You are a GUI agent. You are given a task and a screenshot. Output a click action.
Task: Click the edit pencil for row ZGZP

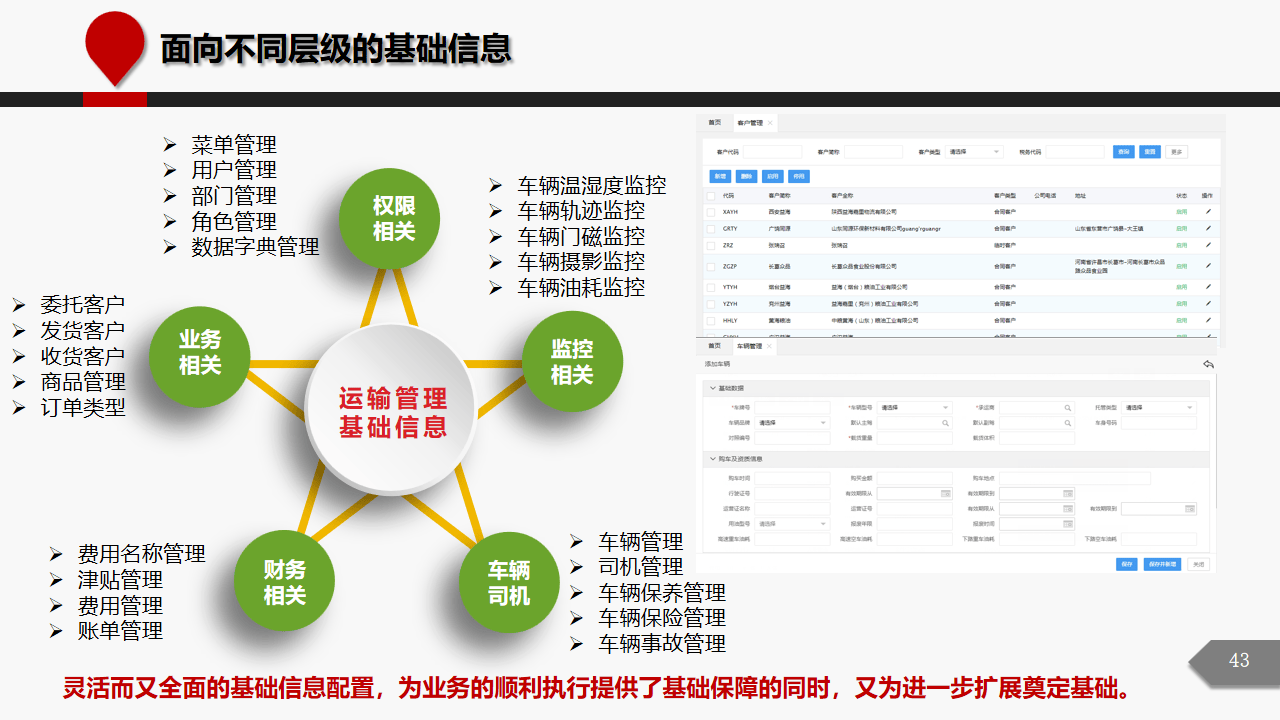tap(1208, 266)
